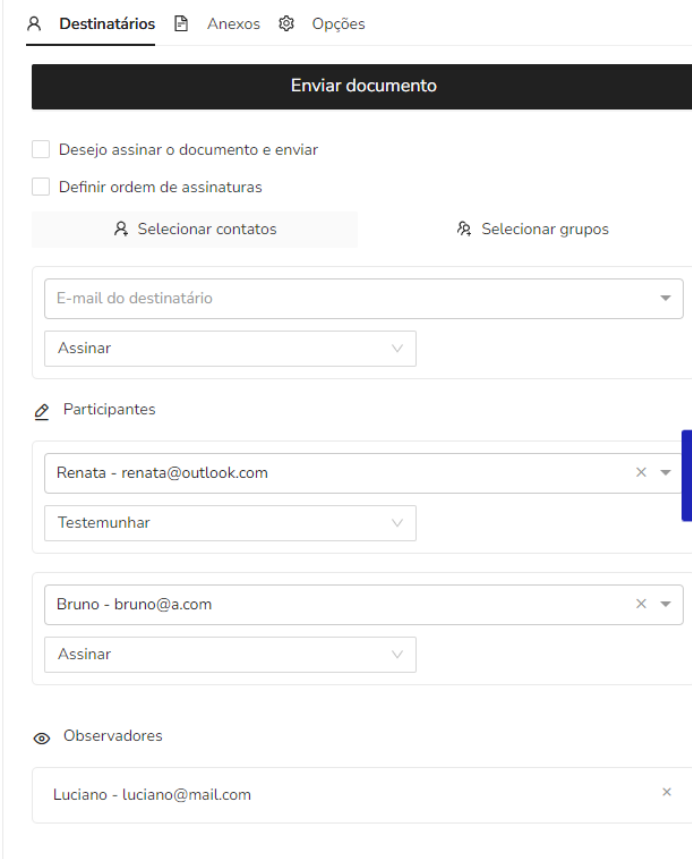
Task: Click the blue side tab on the right edge
Action: [687, 476]
